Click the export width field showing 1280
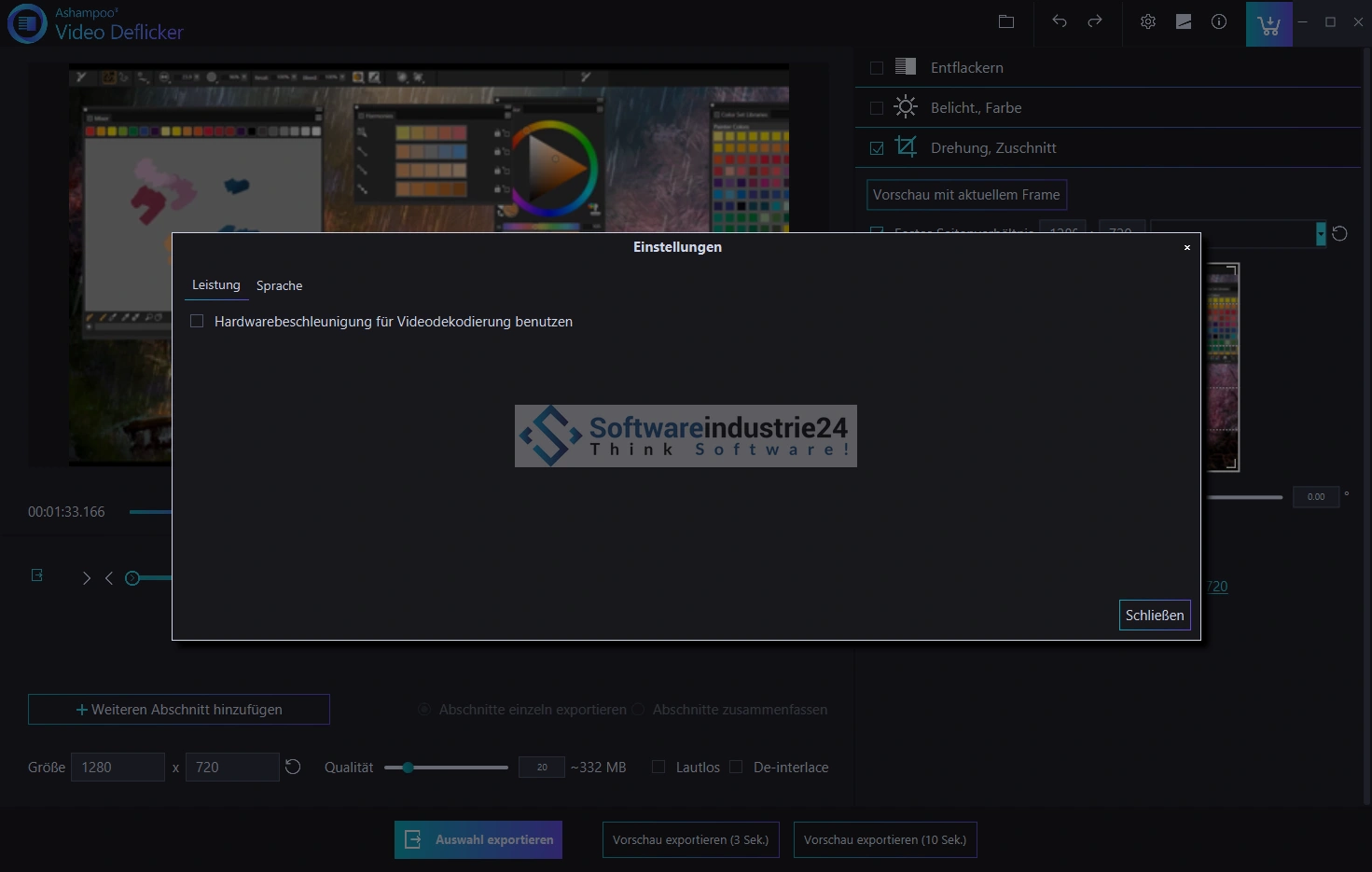 click(x=118, y=768)
